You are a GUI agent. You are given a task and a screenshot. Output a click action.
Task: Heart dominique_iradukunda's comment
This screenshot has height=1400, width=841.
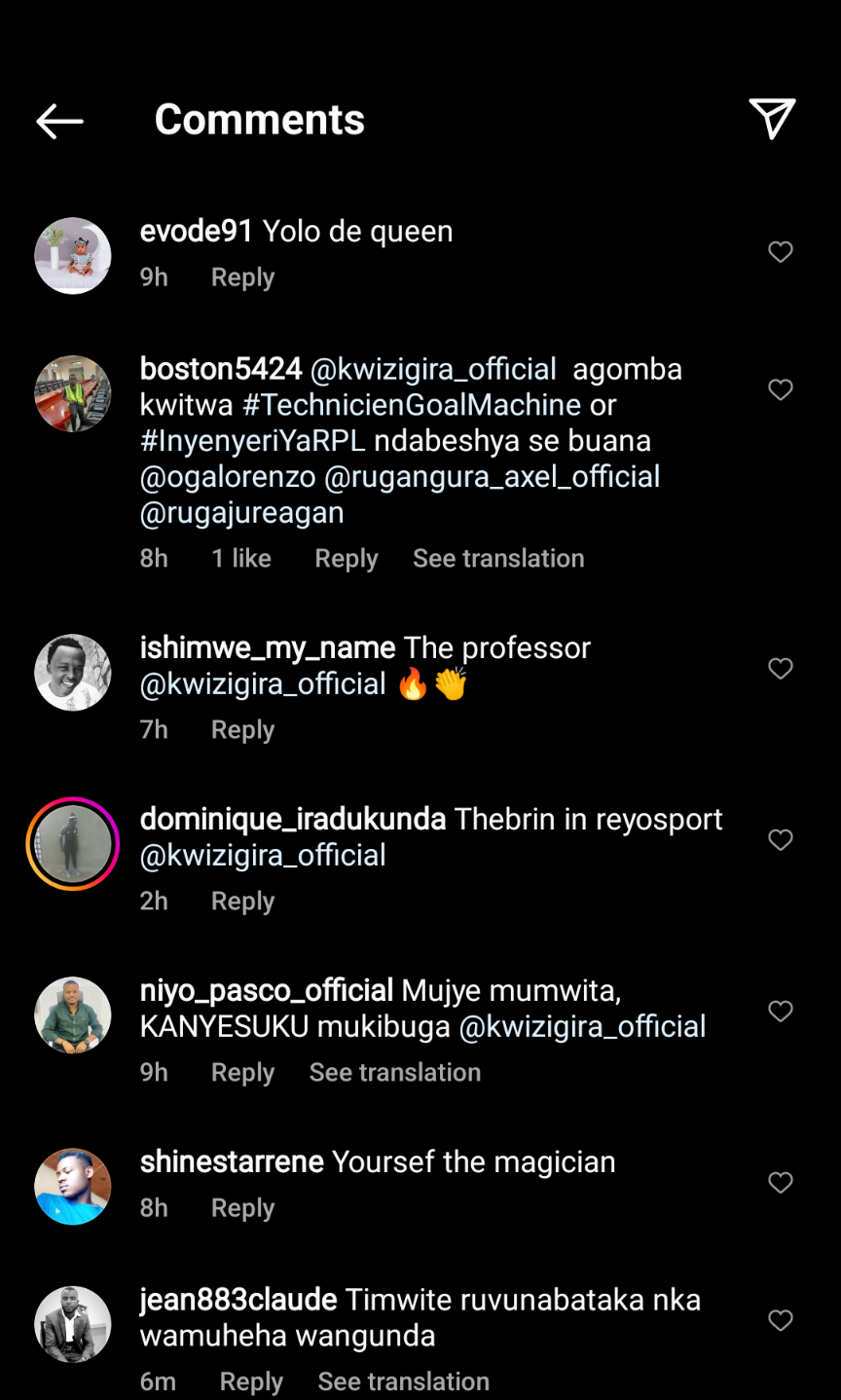point(781,840)
